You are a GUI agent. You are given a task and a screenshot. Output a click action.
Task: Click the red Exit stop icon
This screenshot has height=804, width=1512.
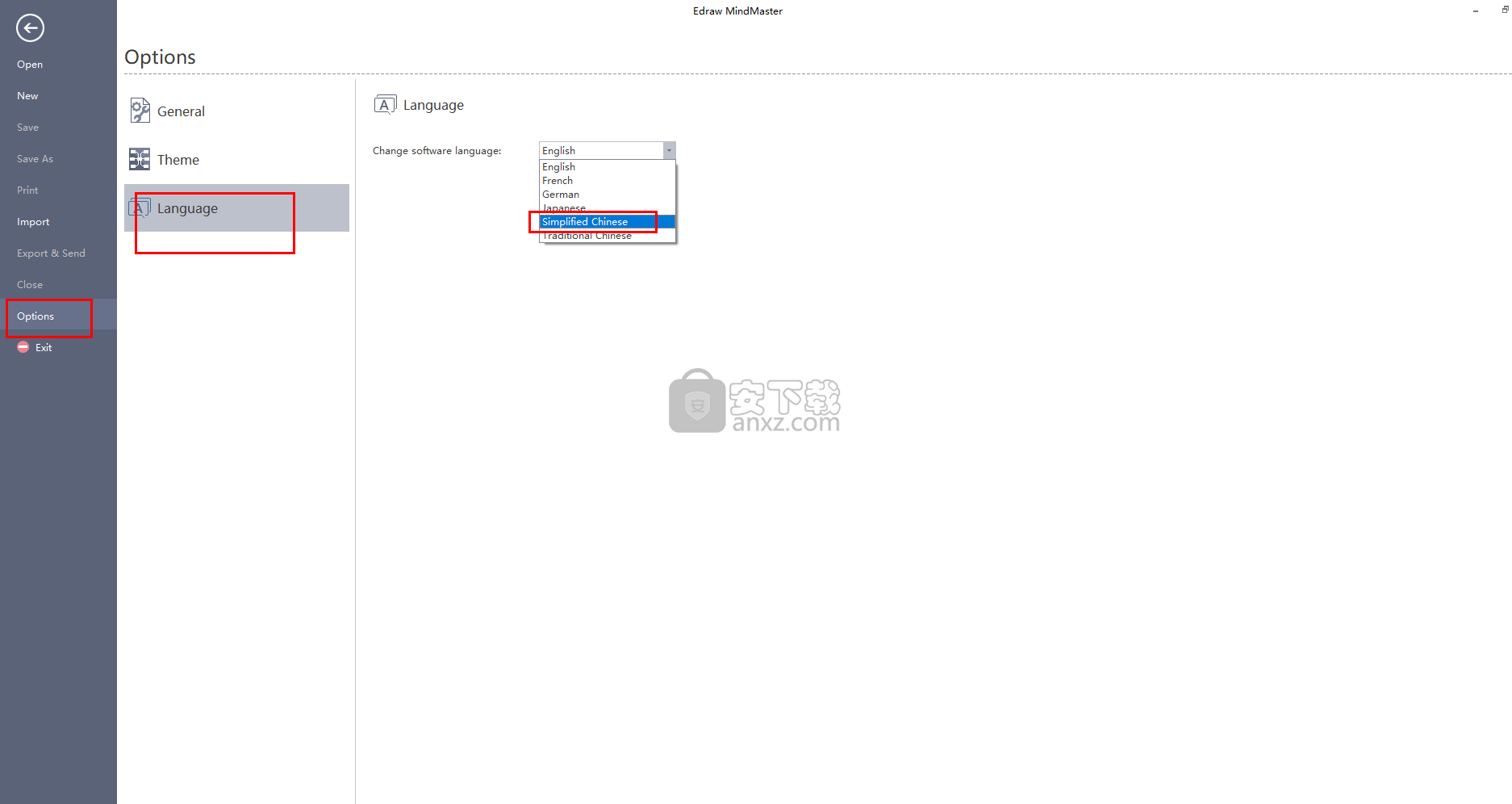click(23, 347)
